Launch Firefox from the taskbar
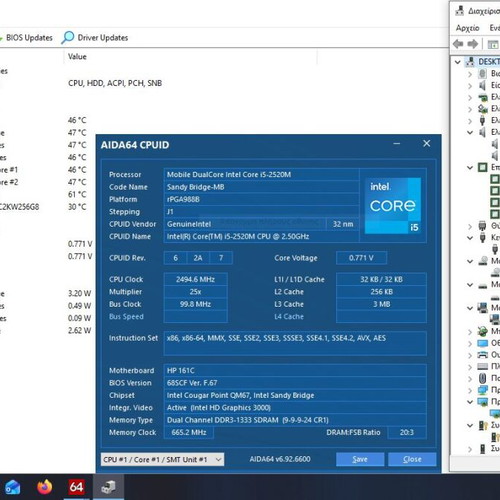 pos(44,487)
